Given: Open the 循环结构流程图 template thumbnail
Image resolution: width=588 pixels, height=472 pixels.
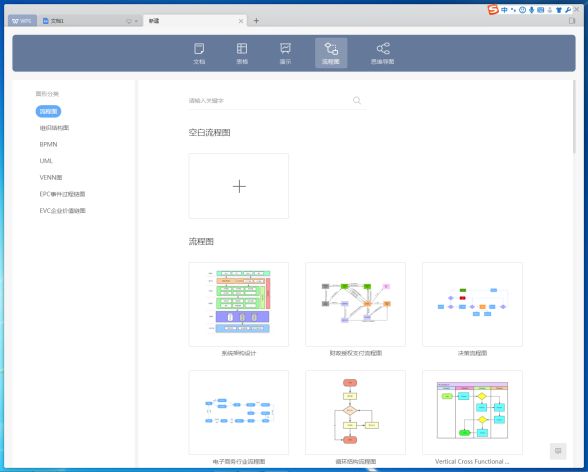Looking at the screenshot, I should pos(356,412).
